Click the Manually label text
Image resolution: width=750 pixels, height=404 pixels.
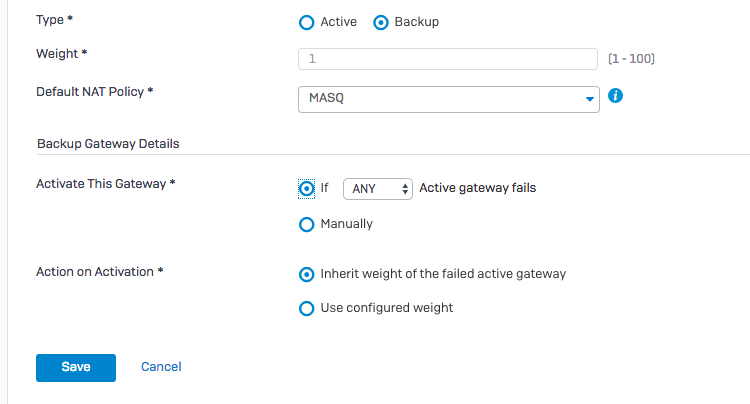coord(346,224)
